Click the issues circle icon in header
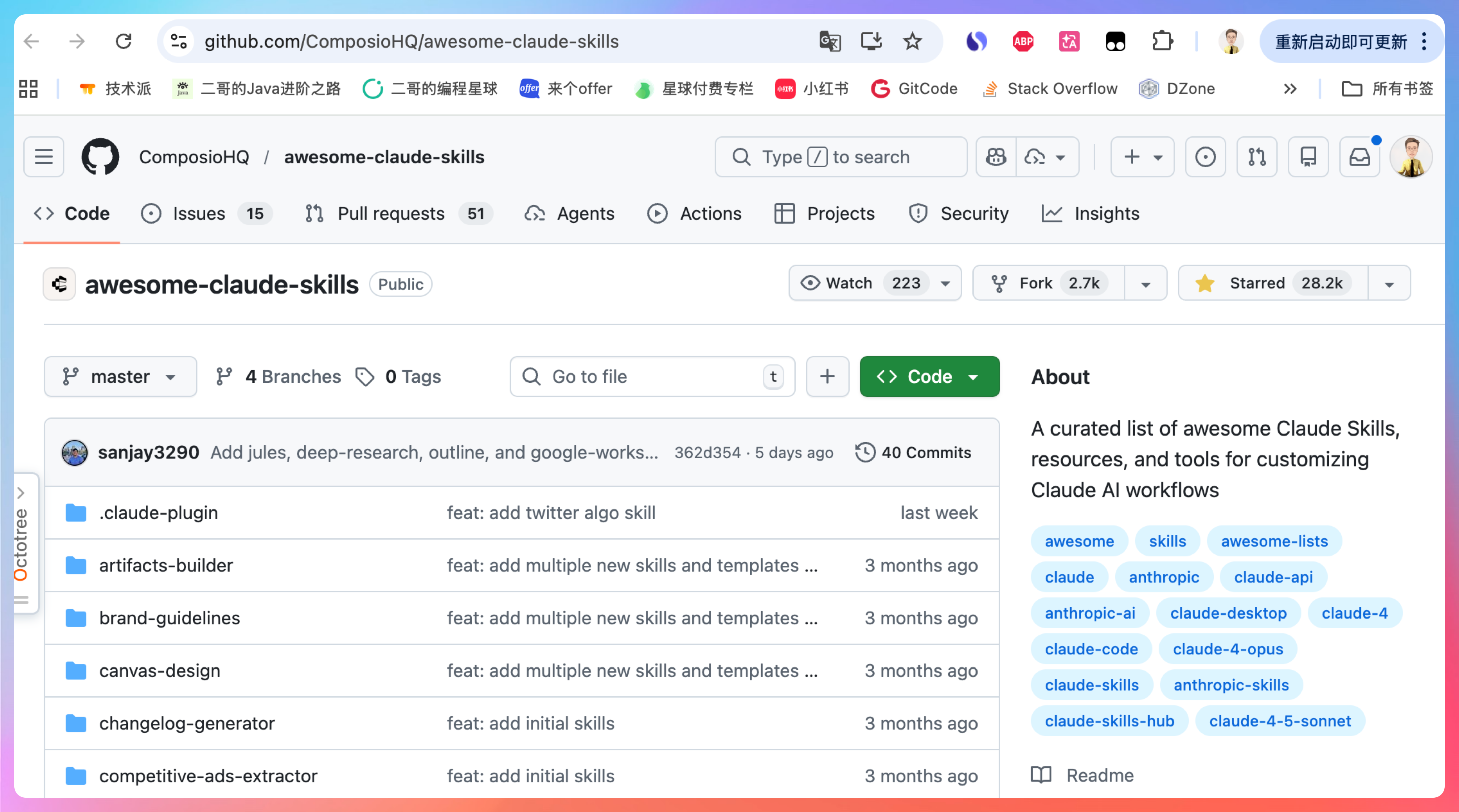 click(1205, 157)
